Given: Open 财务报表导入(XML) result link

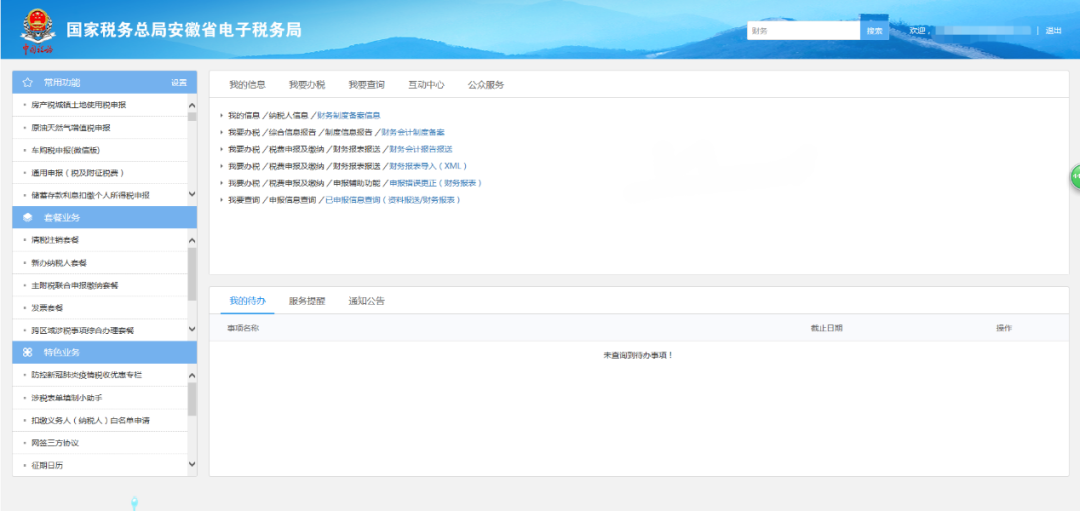Looking at the screenshot, I should tap(428, 166).
